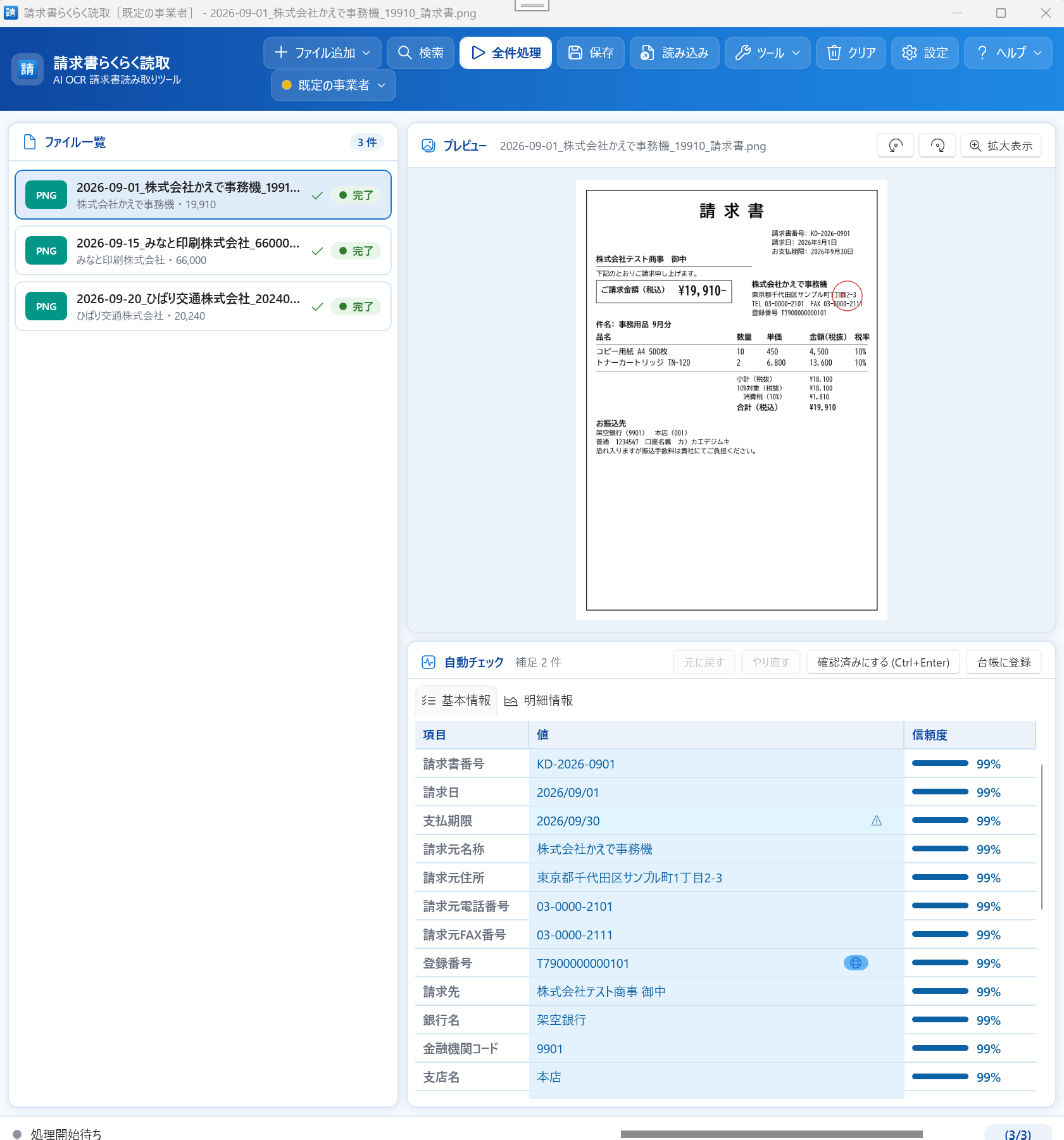The height and width of the screenshot is (1140, 1064).
Task: Click the 保存 save button
Action: tap(591, 53)
